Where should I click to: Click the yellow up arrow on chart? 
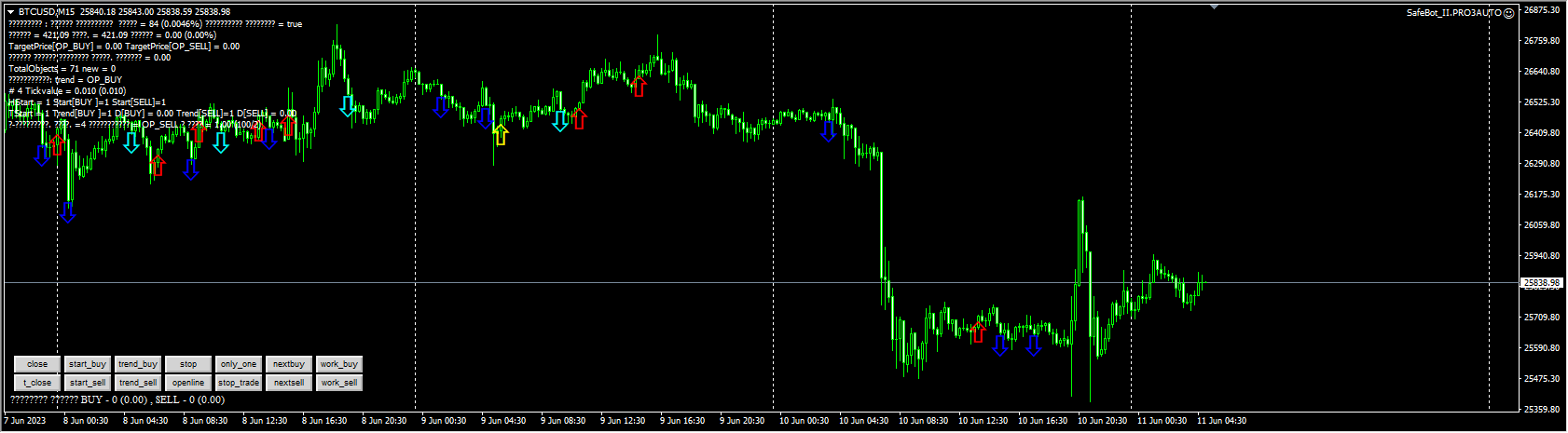click(x=501, y=134)
